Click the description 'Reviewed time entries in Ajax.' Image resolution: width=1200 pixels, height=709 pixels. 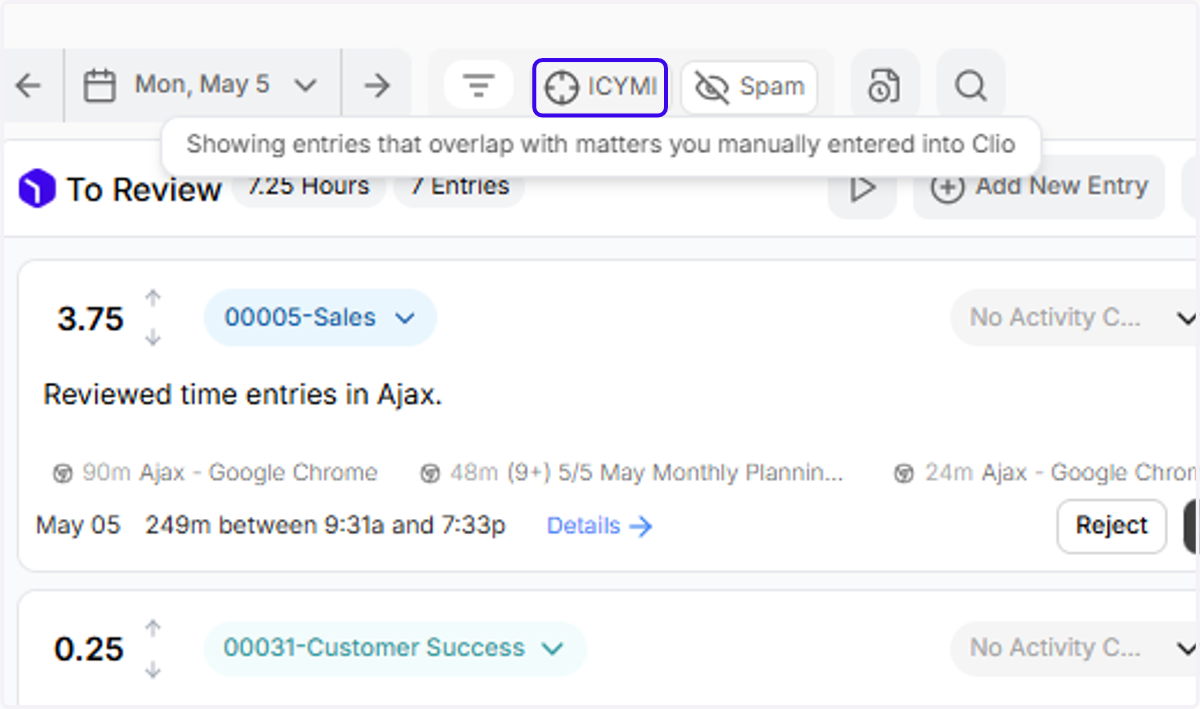(243, 395)
